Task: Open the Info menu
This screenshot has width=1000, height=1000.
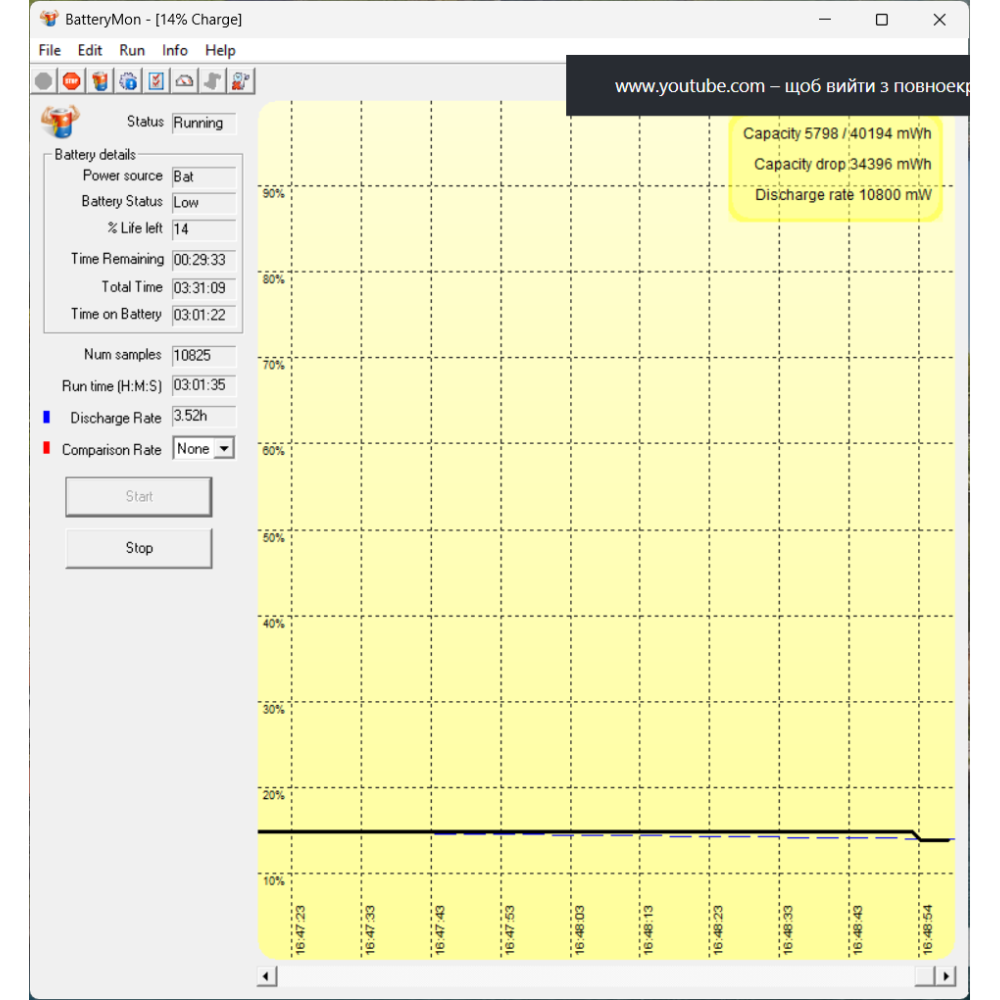Action: (x=175, y=50)
